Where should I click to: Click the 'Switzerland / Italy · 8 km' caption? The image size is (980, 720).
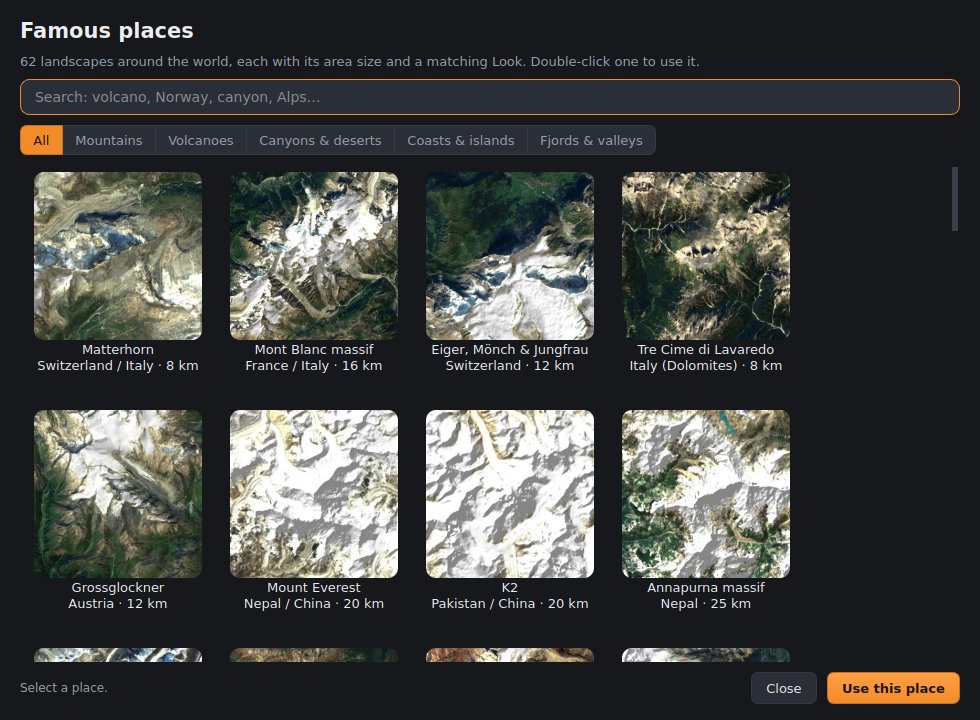click(118, 366)
